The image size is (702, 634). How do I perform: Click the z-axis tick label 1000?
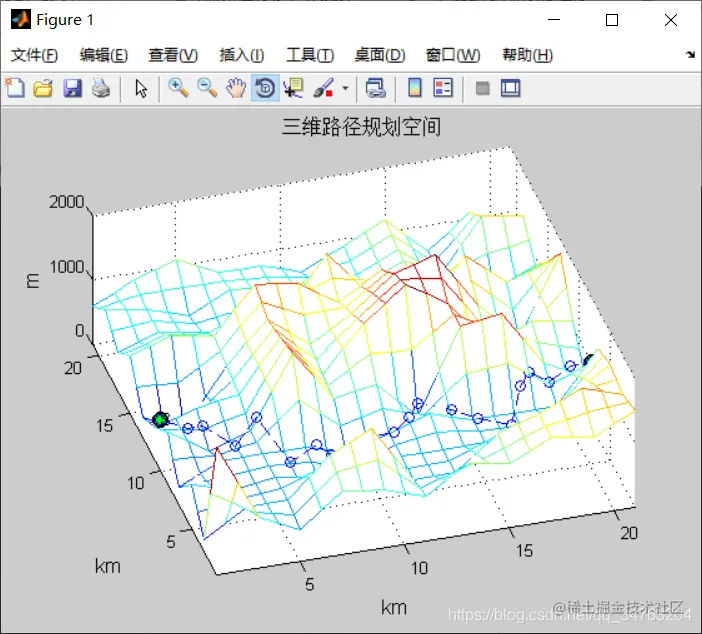[x=67, y=267]
